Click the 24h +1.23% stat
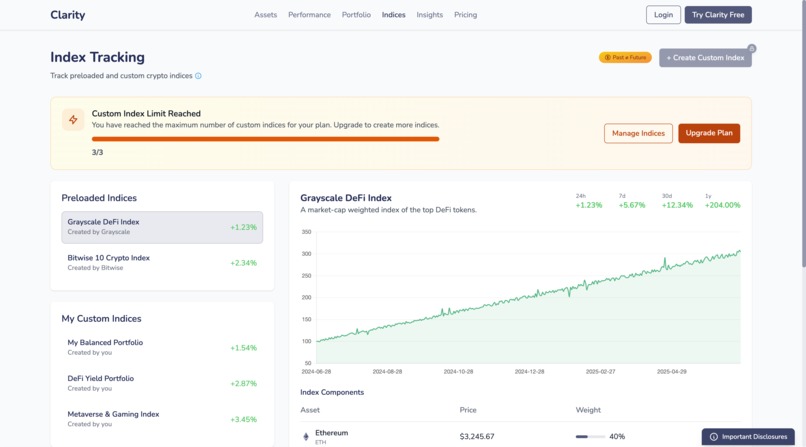The height and width of the screenshot is (447, 806). pos(589,201)
